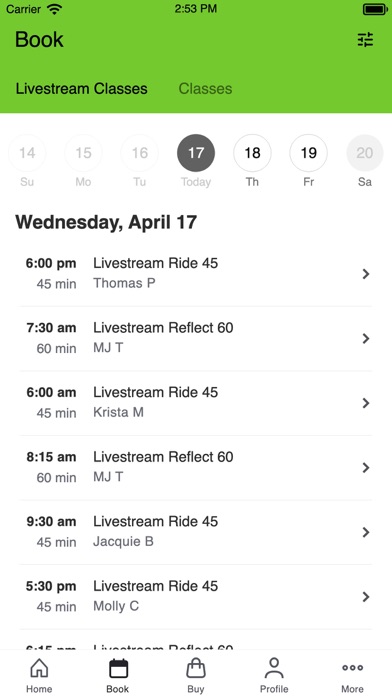Open the Buy shopping bag icon
The image size is (392, 696).
tap(196, 668)
